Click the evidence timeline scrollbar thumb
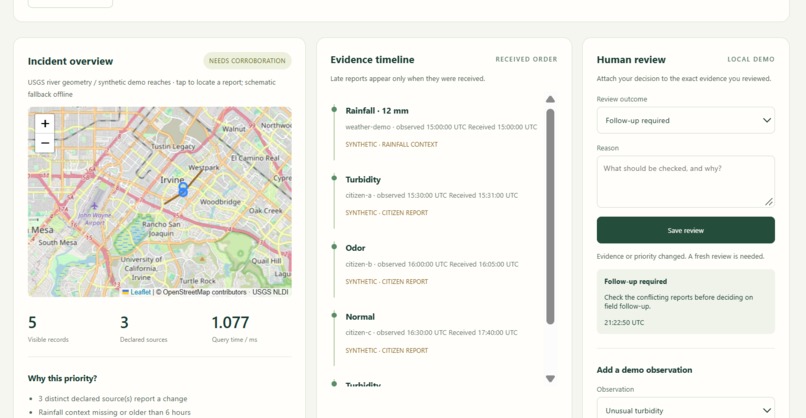Viewport: 806px width, 418px height. pos(550,216)
